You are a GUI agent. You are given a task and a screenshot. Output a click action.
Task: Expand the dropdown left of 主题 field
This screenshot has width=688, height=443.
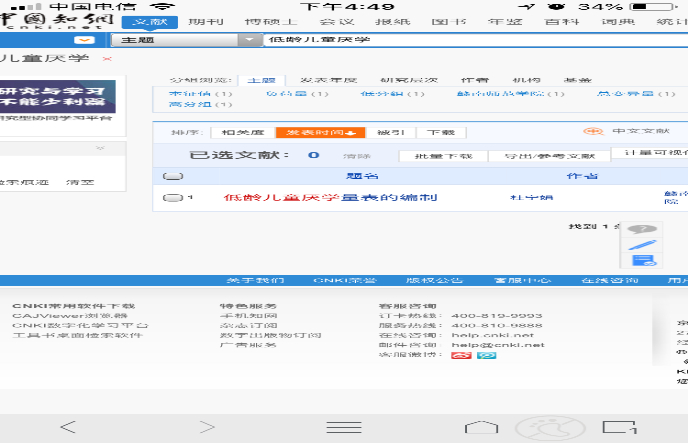(x=85, y=40)
